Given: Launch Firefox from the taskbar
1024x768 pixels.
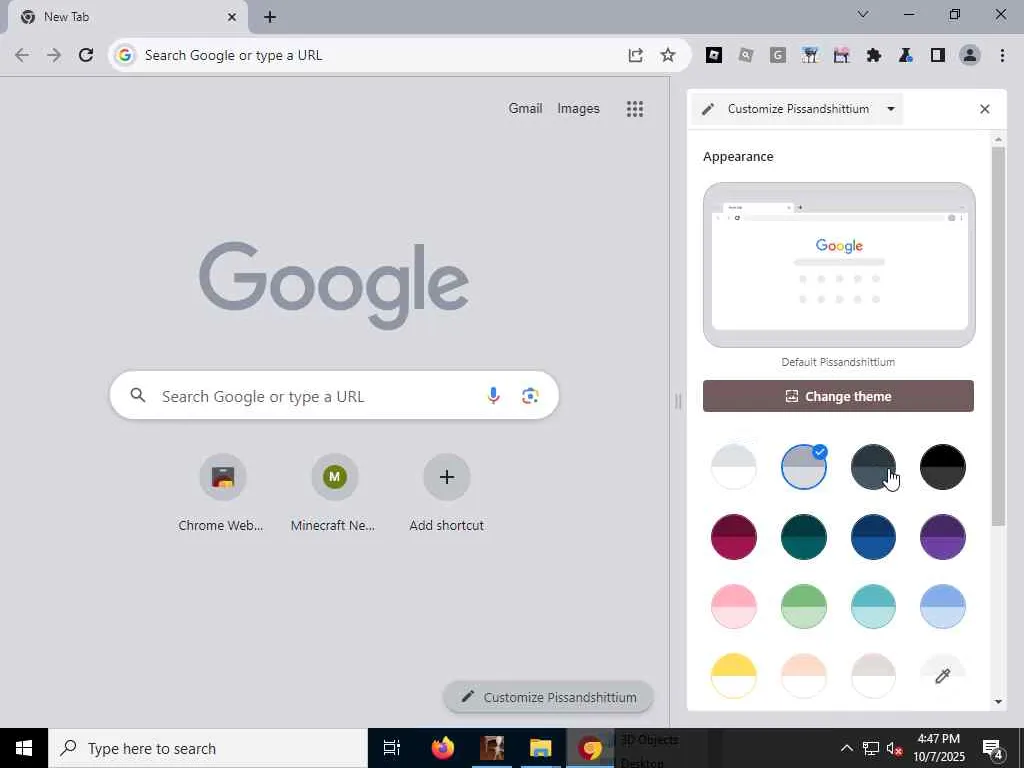Looking at the screenshot, I should coord(443,748).
